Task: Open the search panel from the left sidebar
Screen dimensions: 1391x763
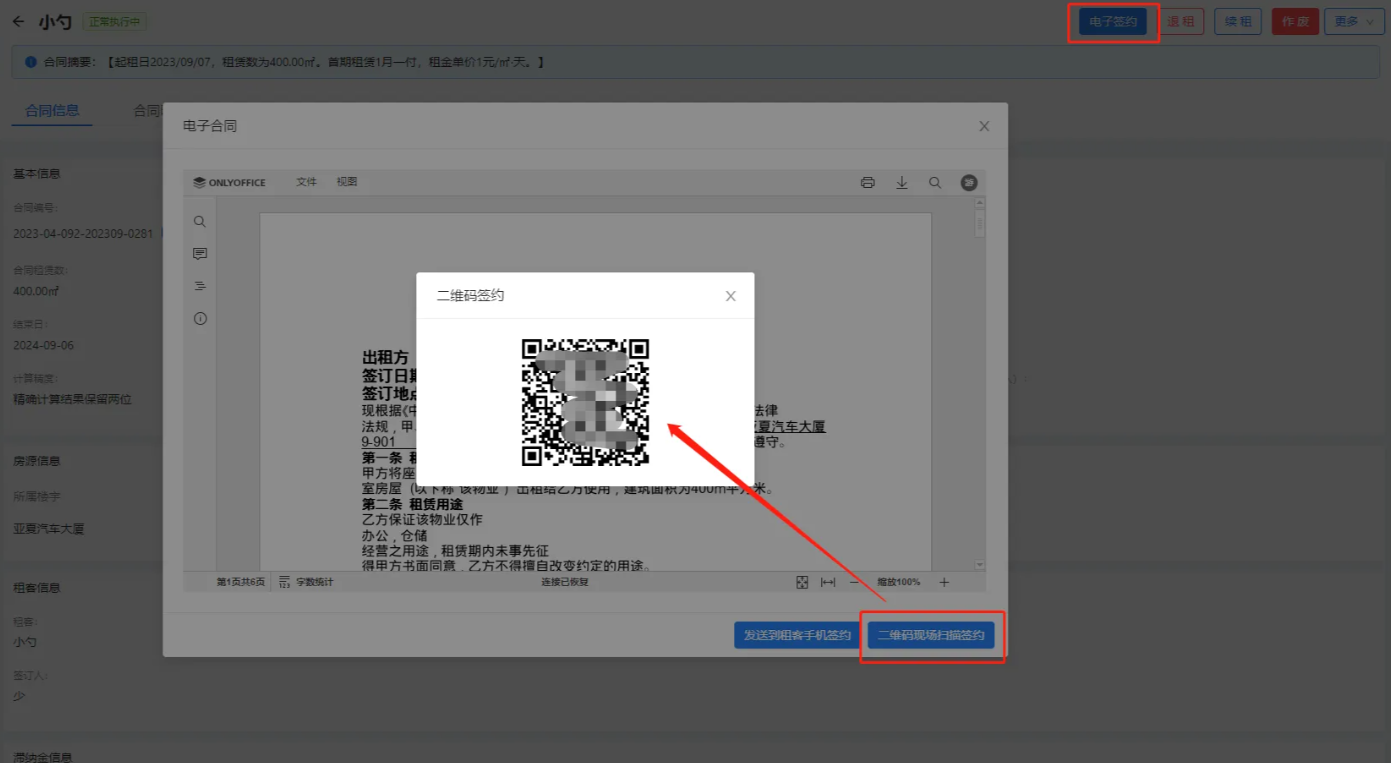Action: click(x=200, y=222)
